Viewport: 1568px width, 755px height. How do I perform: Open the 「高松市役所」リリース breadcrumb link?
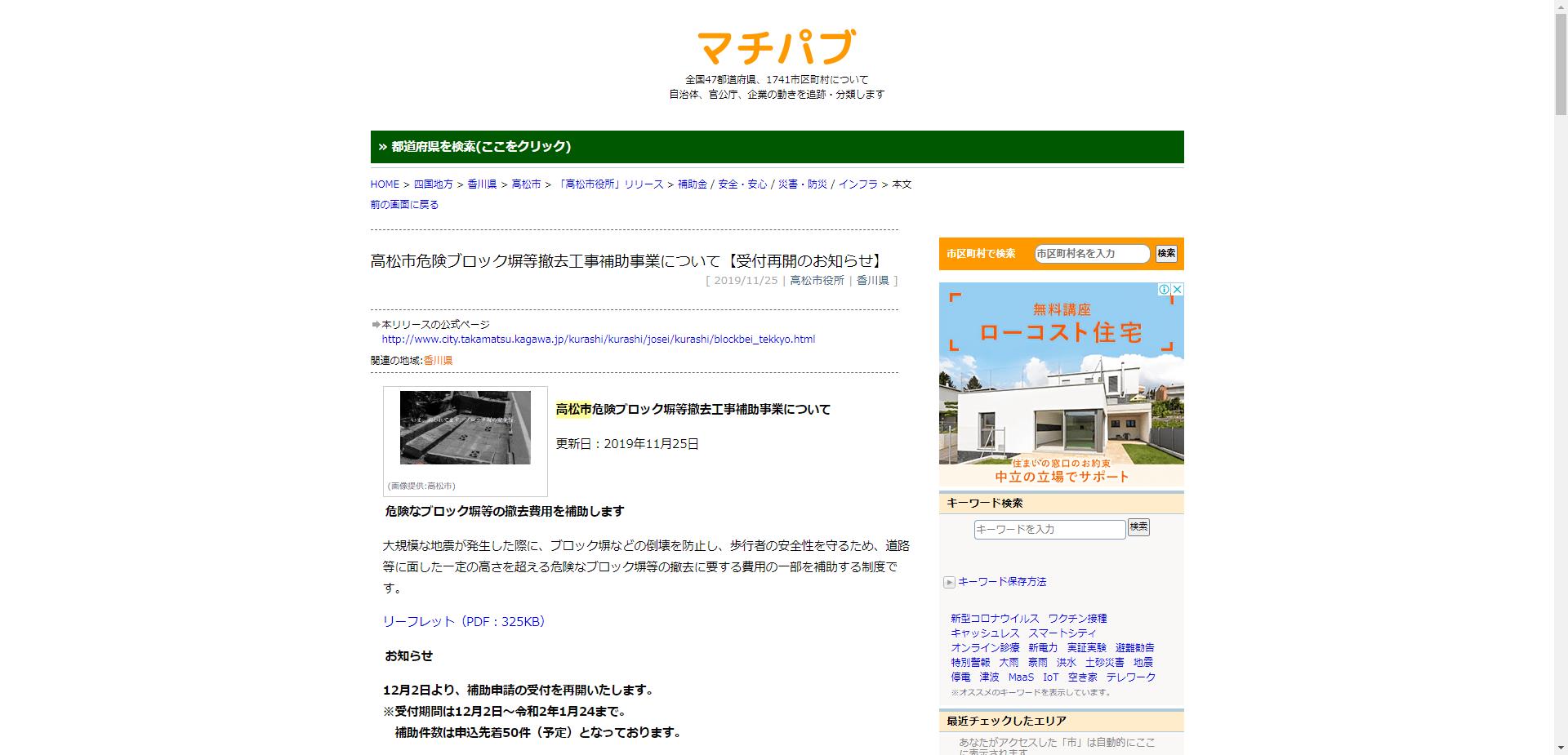611,184
